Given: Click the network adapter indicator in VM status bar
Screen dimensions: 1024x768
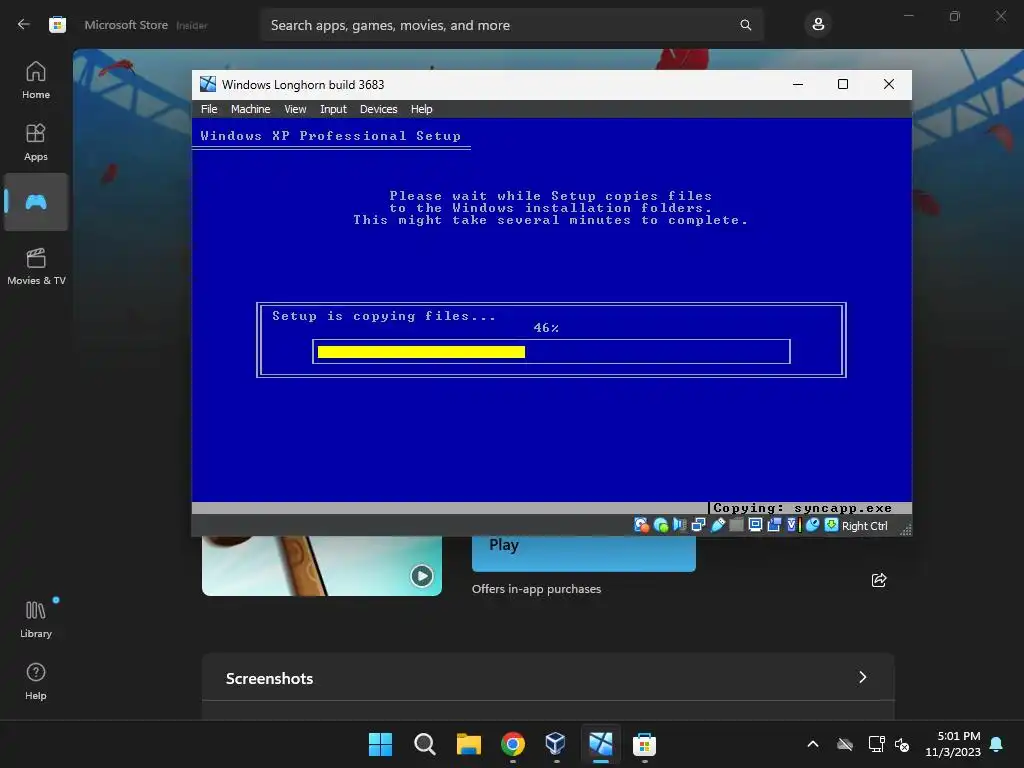Looking at the screenshot, I should tap(698, 525).
